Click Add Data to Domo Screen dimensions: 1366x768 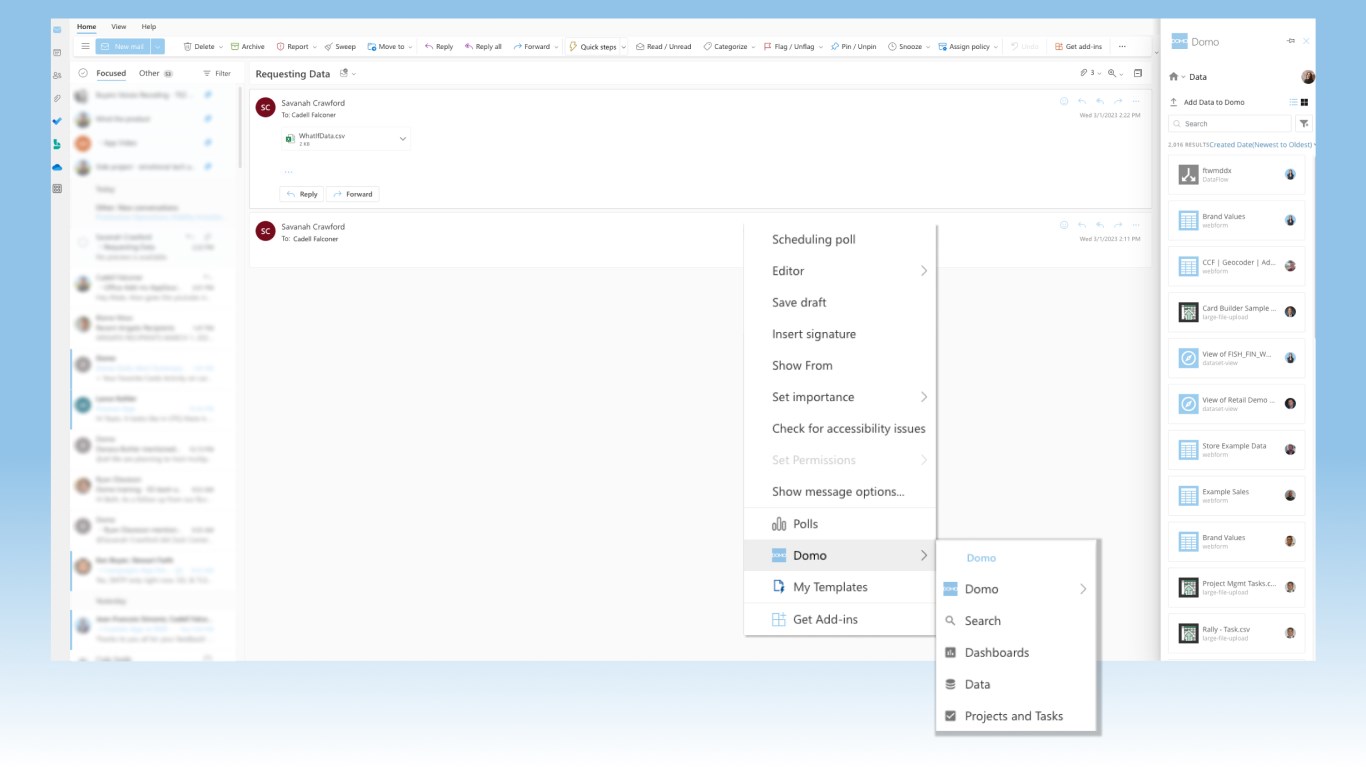1207,102
